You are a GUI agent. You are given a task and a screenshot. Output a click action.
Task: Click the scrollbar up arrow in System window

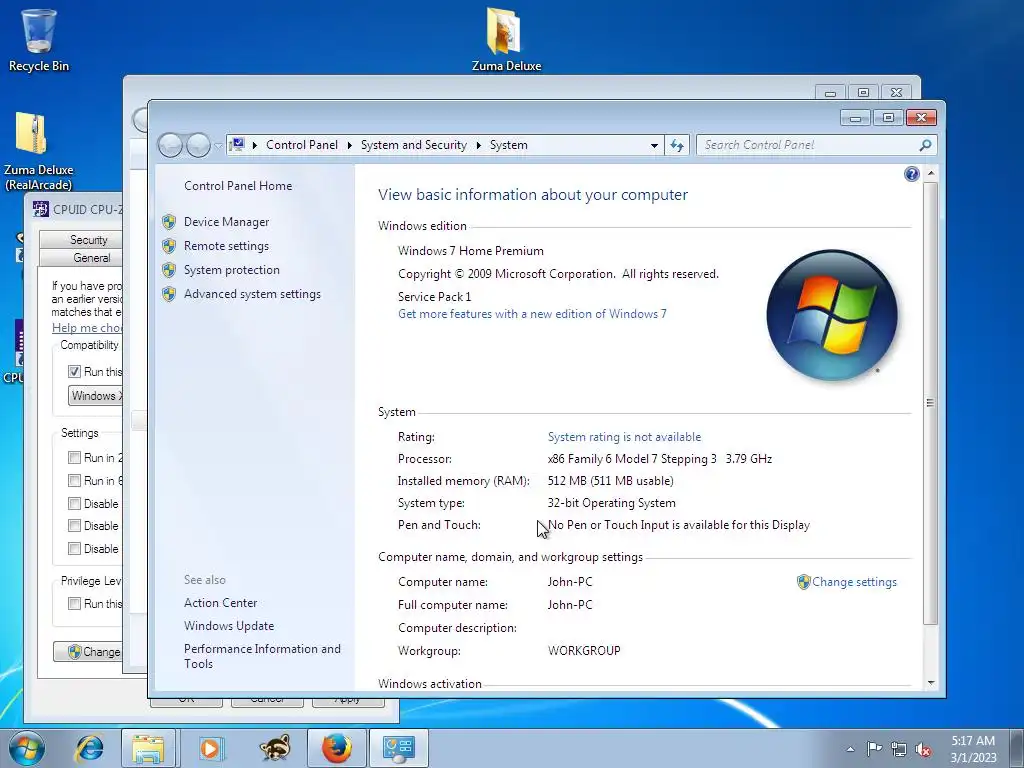(x=931, y=173)
